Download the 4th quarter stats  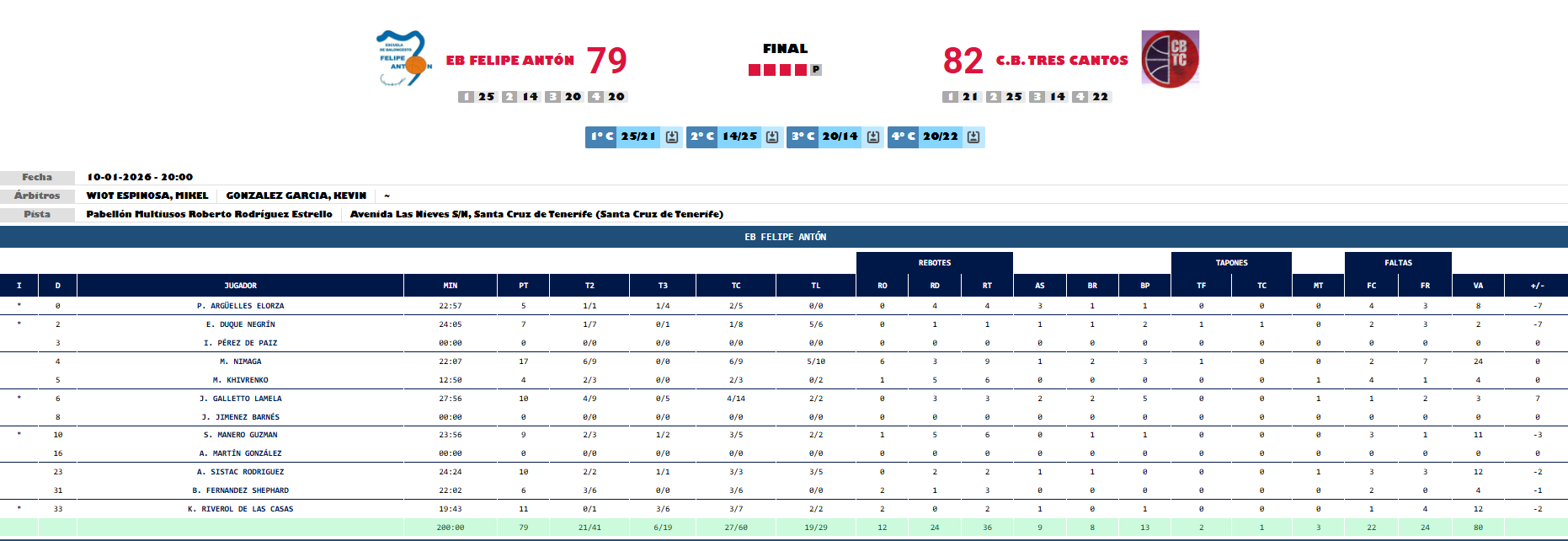pyautogui.click(x=973, y=137)
